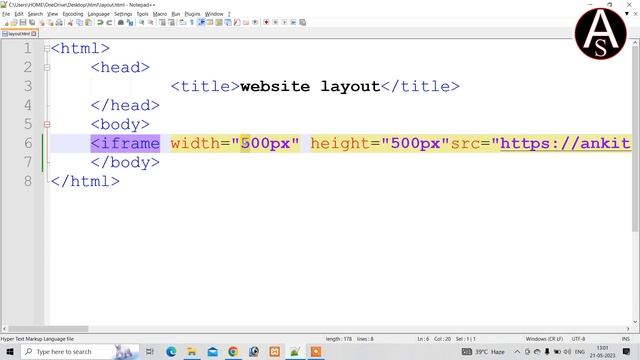This screenshot has height=360, width=640.
Task: Open the Document Map panel icon
Action: point(219,22)
